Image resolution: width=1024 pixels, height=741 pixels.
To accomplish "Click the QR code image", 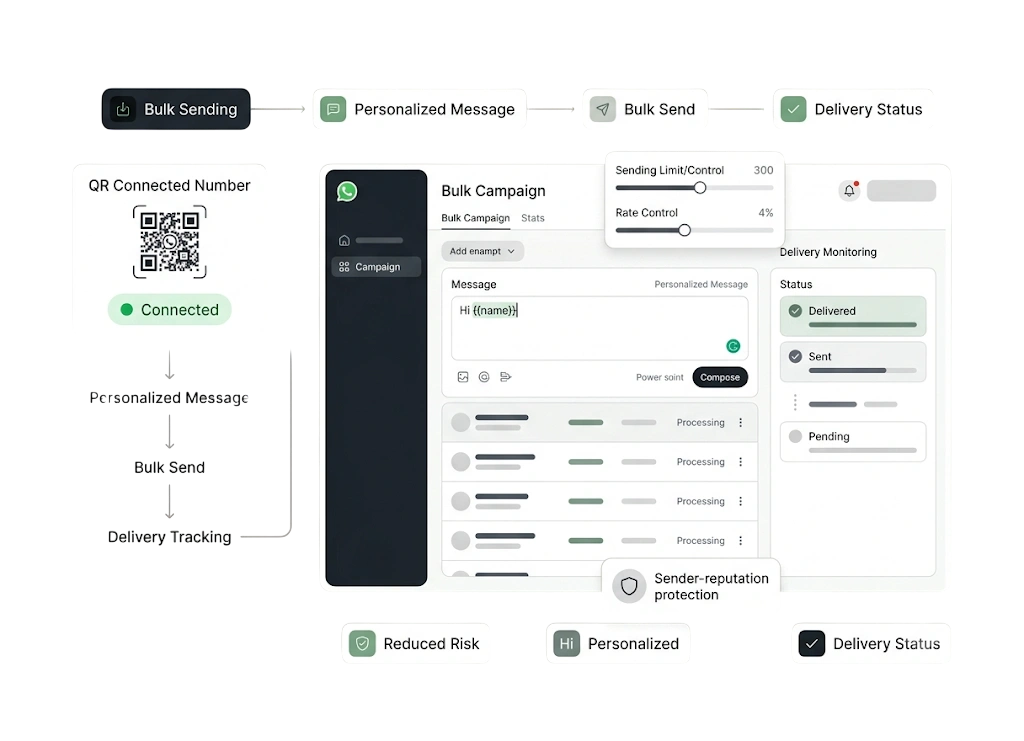I will (x=170, y=242).
